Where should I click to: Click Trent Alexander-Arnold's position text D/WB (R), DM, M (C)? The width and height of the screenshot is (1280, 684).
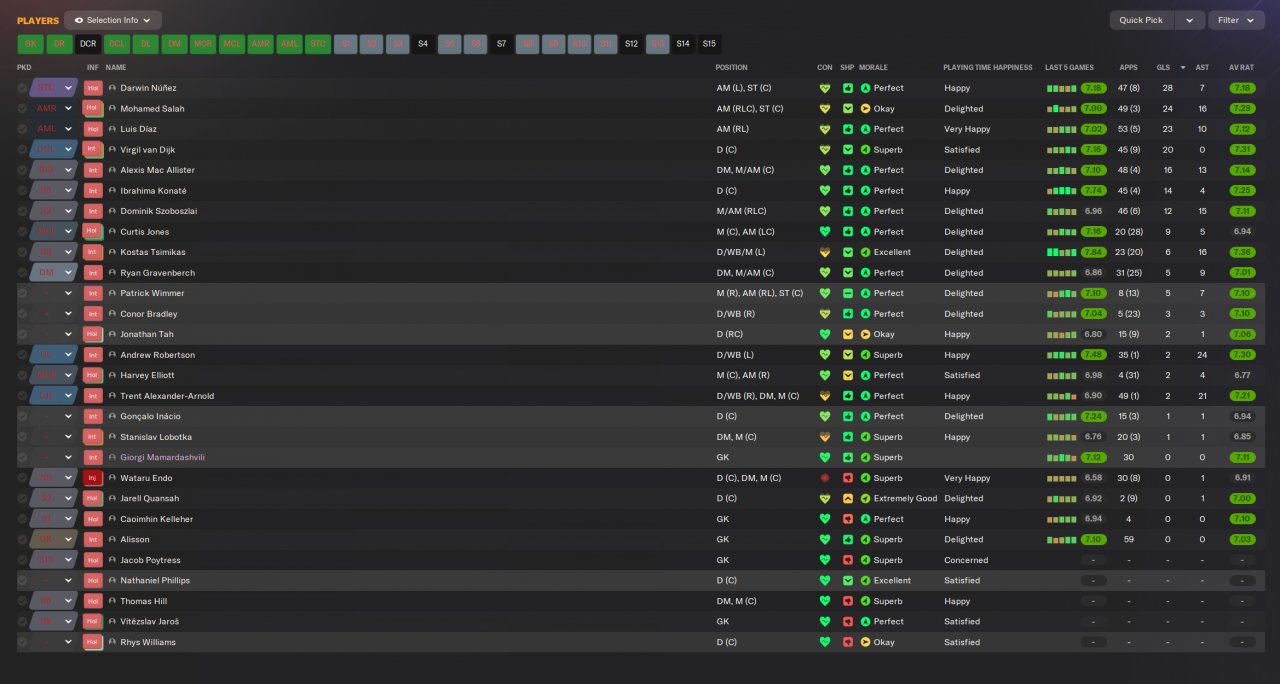(758, 396)
